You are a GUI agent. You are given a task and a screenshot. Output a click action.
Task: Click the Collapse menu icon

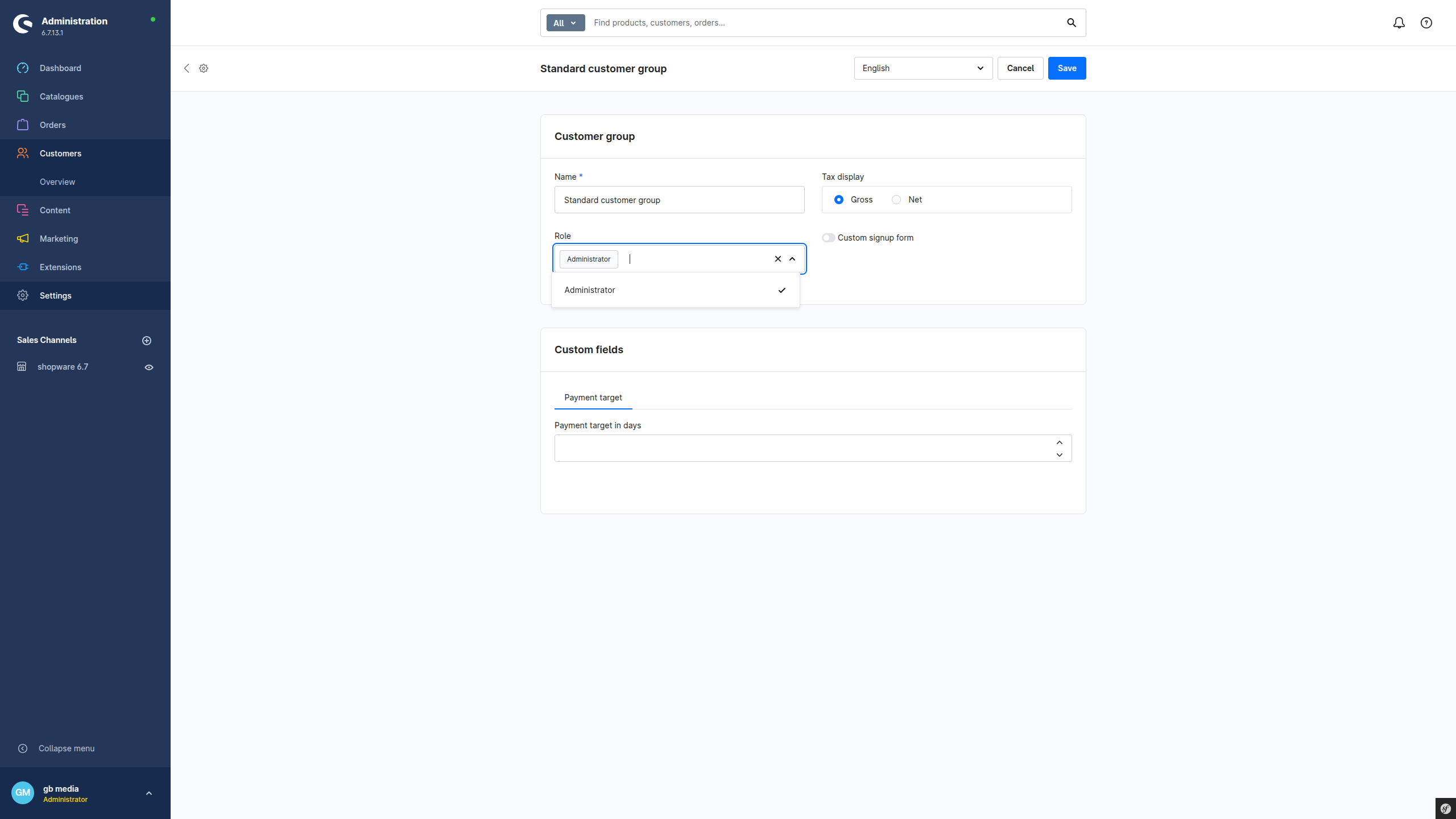tap(23, 748)
